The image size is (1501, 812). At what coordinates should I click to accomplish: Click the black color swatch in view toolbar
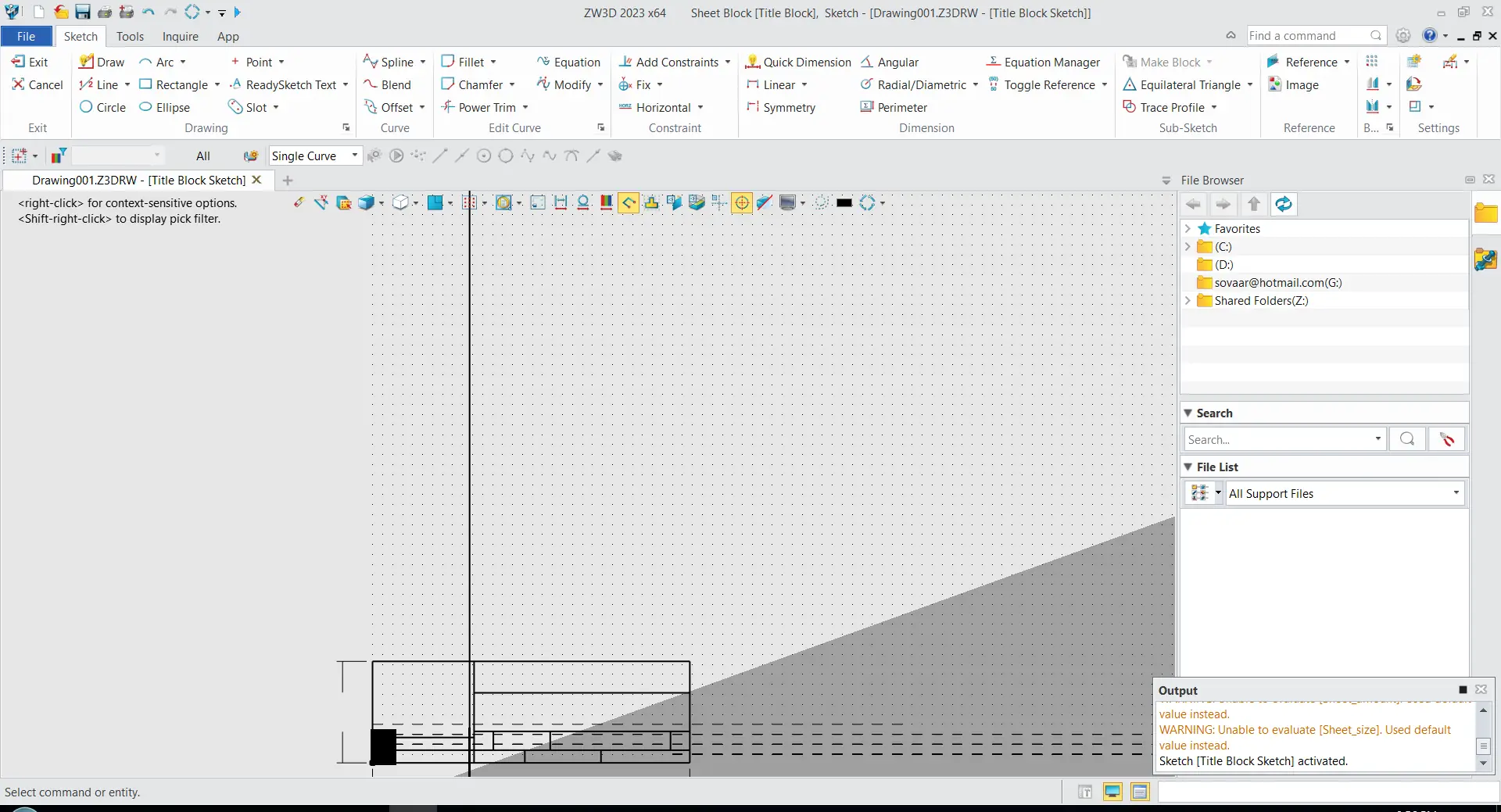[x=844, y=203]
